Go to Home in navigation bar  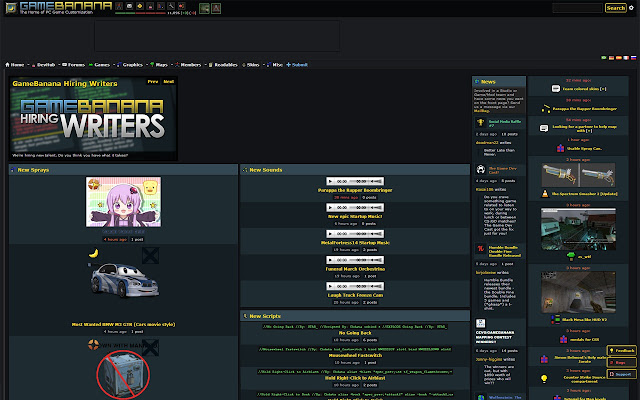tap(15, 65)
